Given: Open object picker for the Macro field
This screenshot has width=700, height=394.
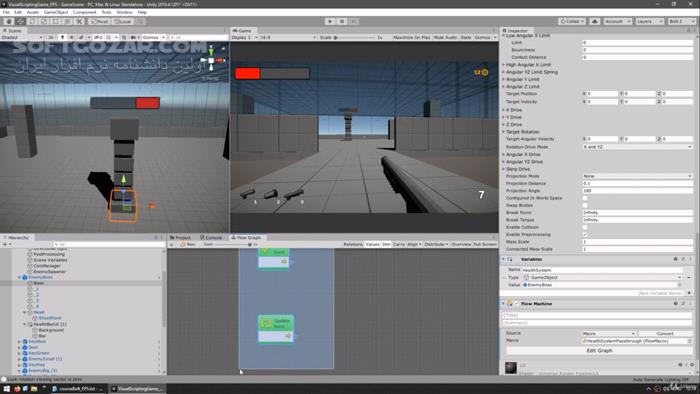Looking at the screenshot, I should [x=689, y=341].
